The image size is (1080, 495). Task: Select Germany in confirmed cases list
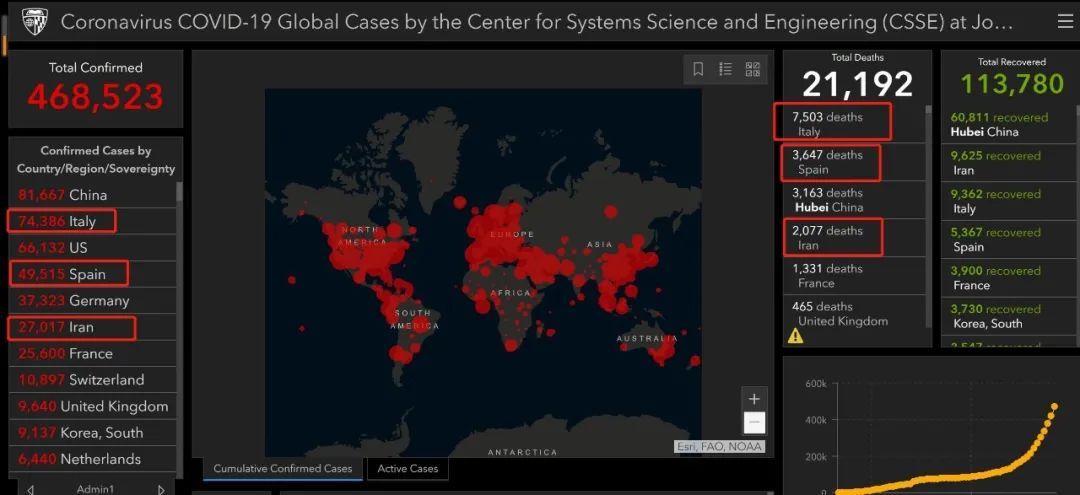93,300
